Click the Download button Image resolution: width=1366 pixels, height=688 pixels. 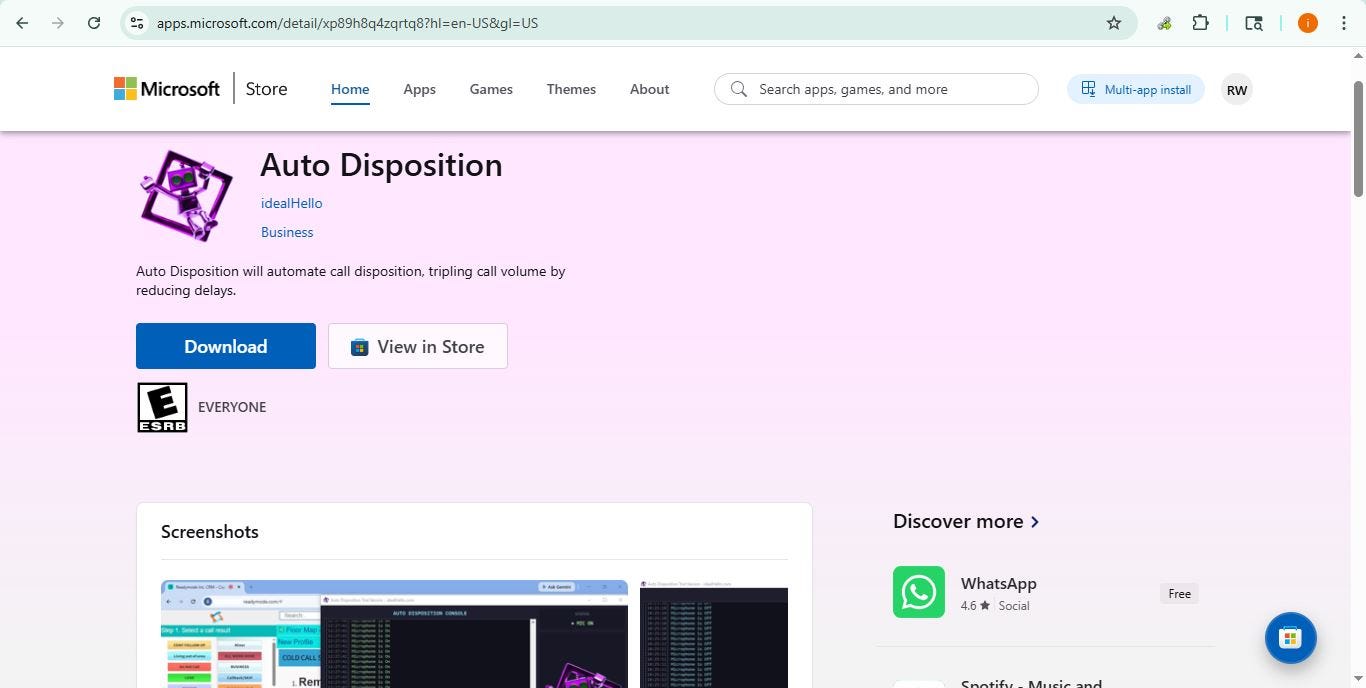[x=226, y=346]
